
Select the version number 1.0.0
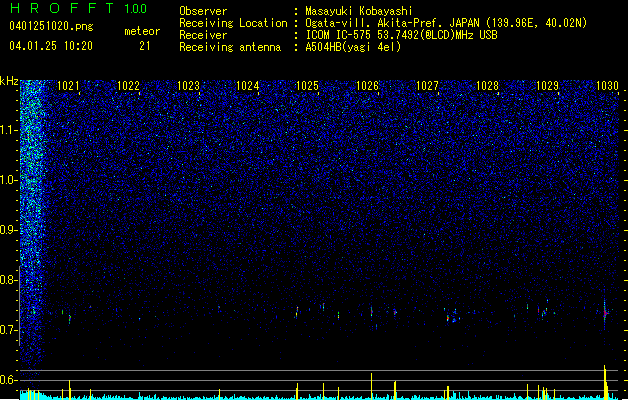pyautogui.click(x=135, y=8)
